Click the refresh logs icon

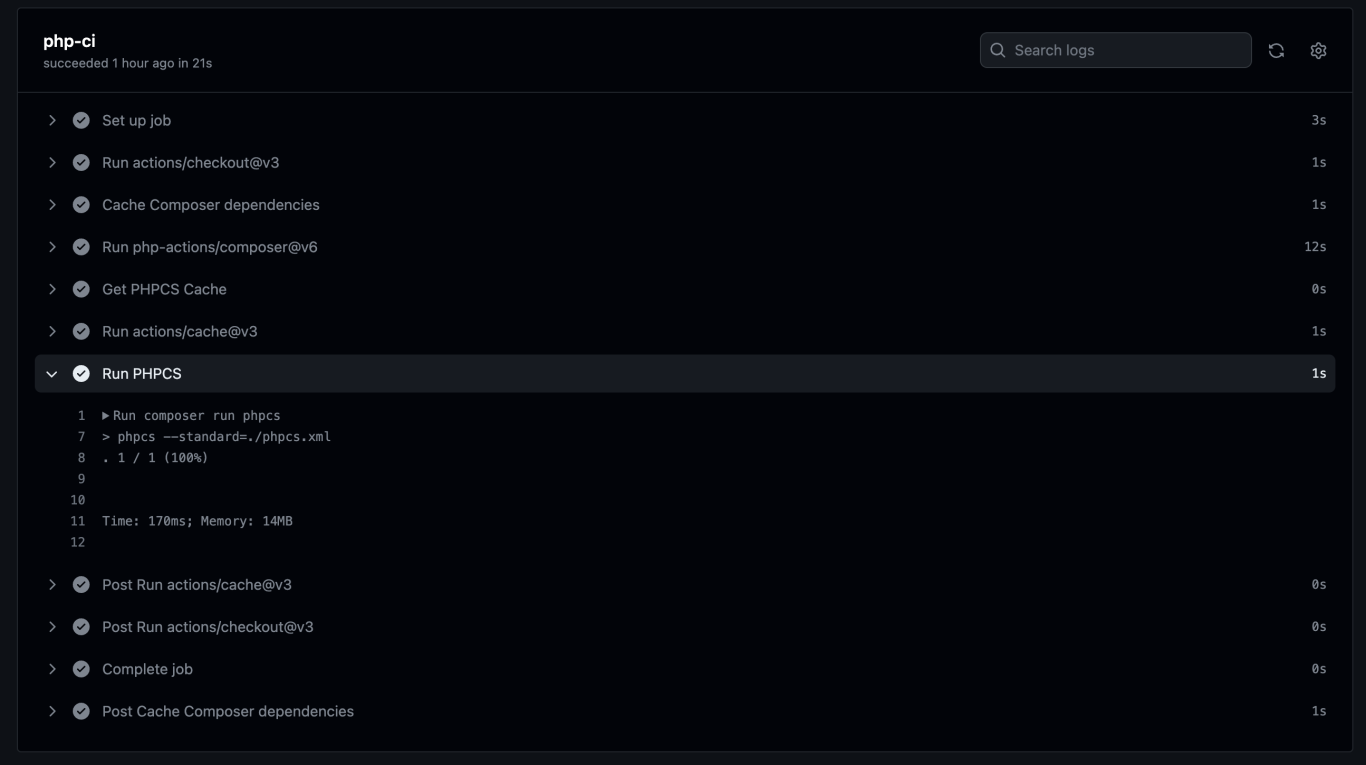1276,50
